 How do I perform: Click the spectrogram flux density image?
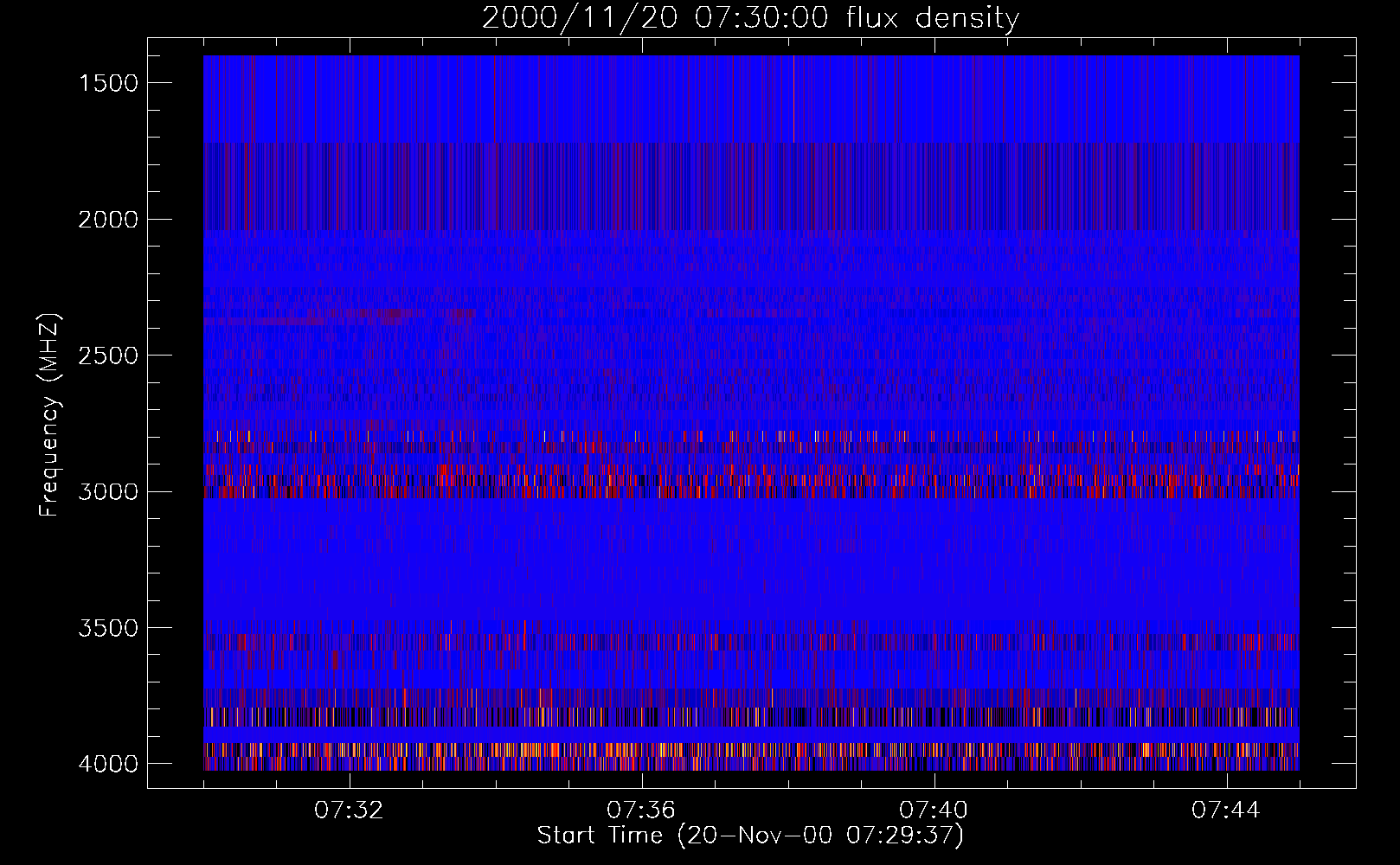click(x=751, y=413)
